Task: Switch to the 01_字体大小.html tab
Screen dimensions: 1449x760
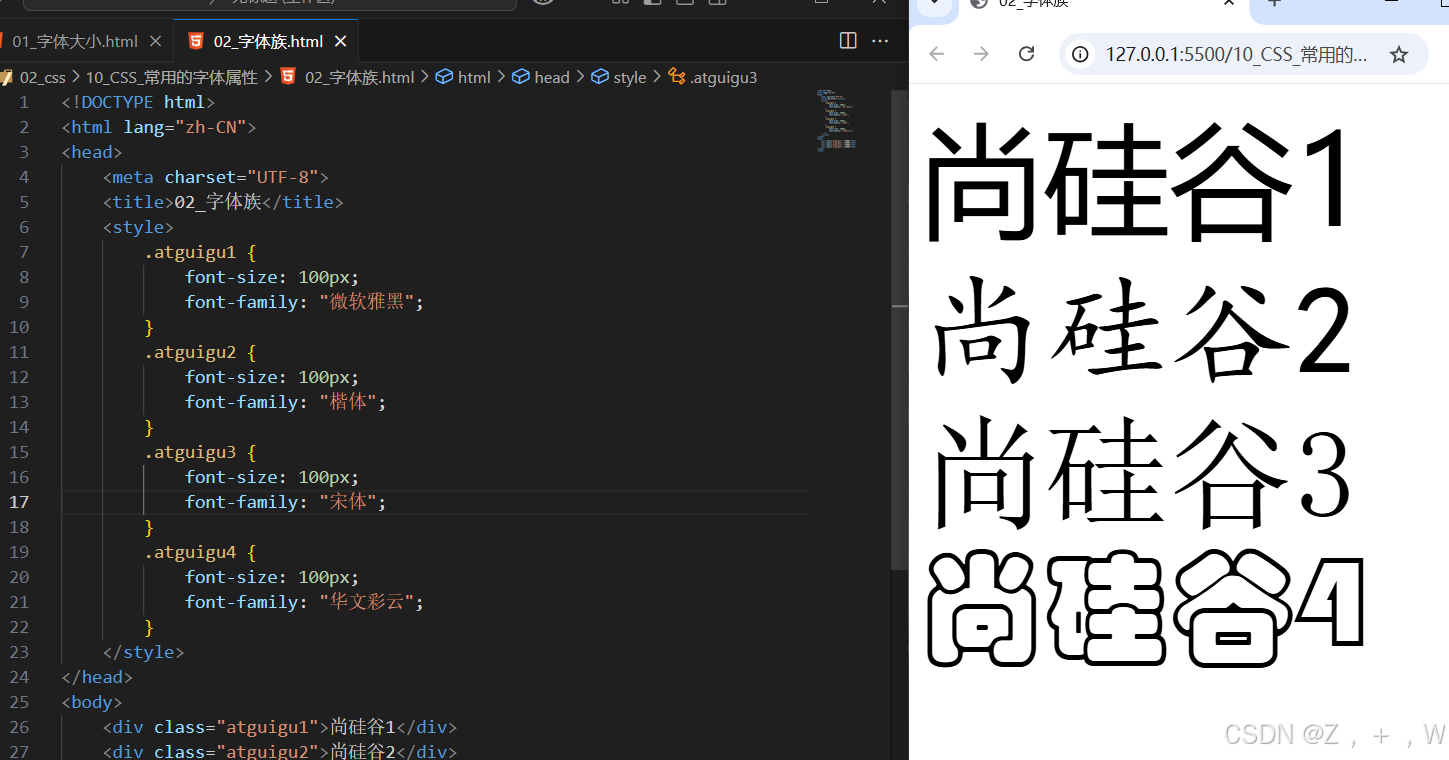Action: click(77, 41)
